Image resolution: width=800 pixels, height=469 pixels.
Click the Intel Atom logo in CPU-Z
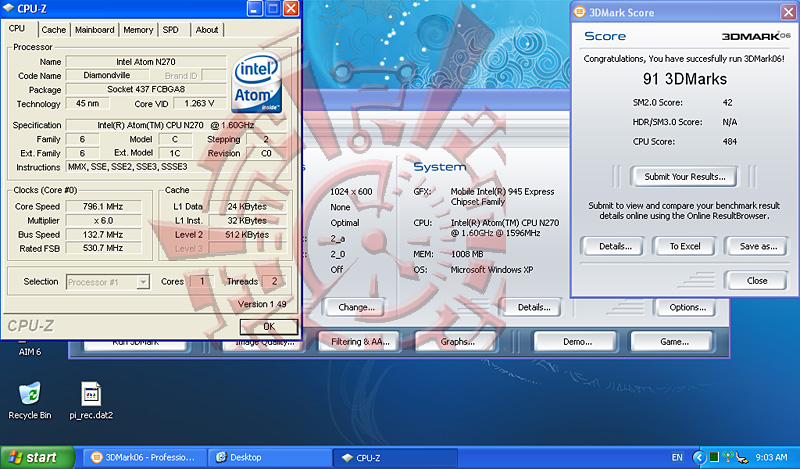[257, 84]
